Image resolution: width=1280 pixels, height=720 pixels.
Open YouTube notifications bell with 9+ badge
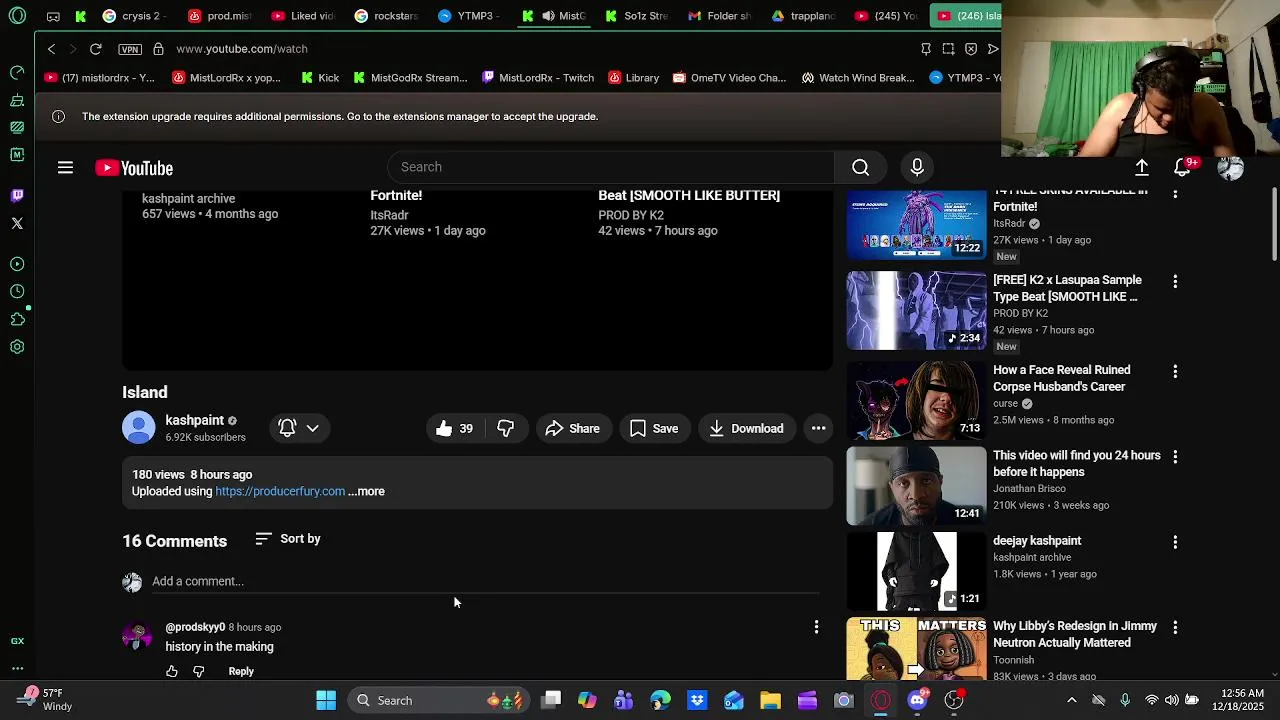pyautogui.click(x=1184, y=167)
